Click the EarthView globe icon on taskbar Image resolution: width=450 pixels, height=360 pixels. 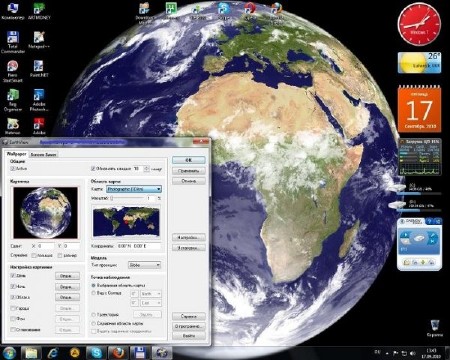[162, 353]
